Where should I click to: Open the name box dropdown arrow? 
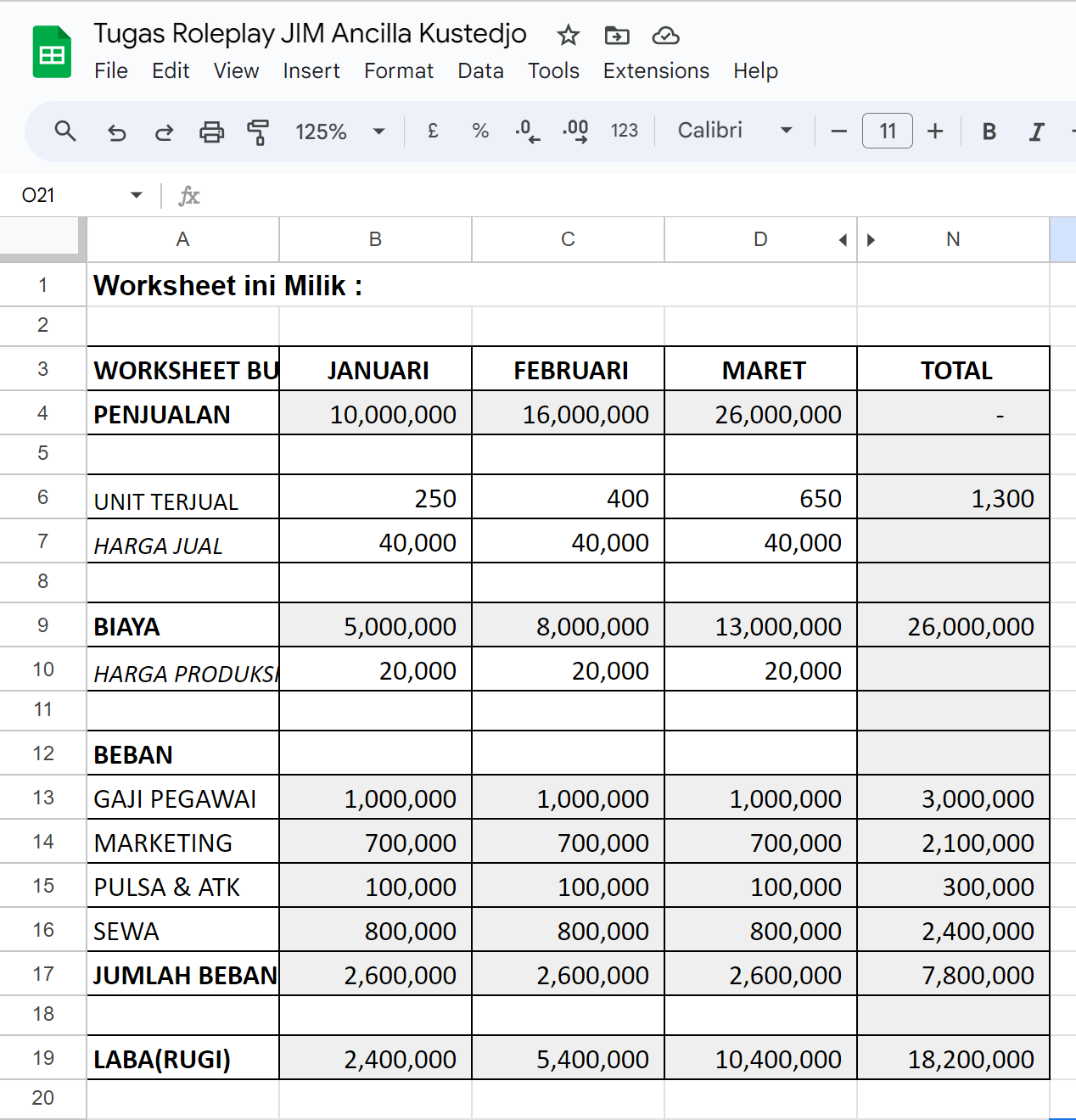tap(136, 195)
